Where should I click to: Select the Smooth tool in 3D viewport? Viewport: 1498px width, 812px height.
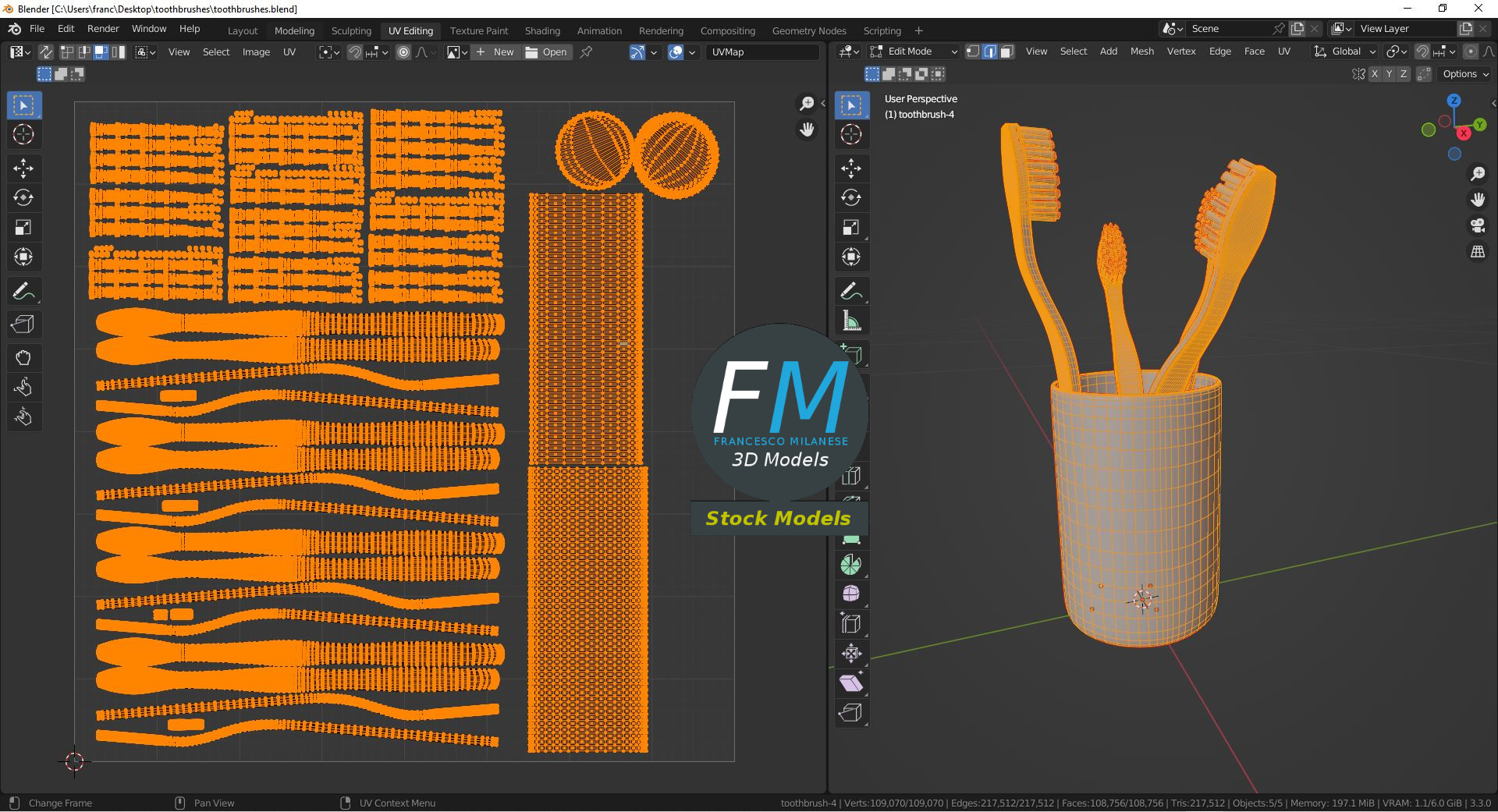851,594
